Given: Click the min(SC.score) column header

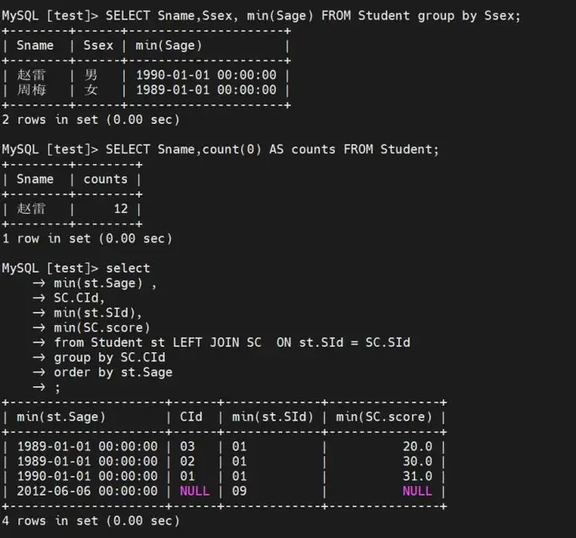Looking at the screenshot, I should (x=384, y=417).
